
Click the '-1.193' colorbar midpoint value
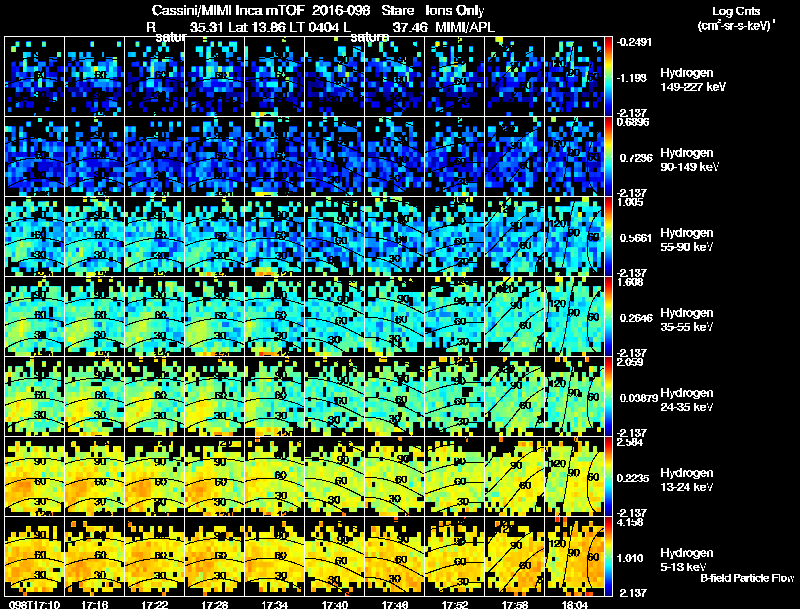(x=633, y=78)
